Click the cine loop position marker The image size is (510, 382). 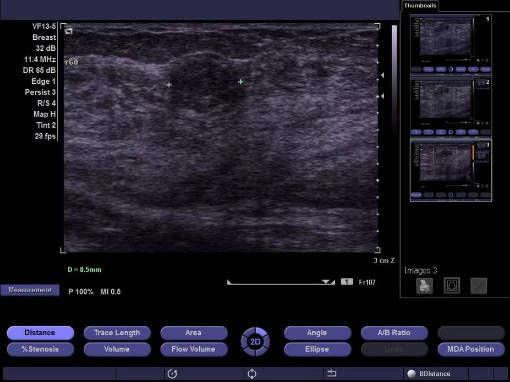pos(326,282)
